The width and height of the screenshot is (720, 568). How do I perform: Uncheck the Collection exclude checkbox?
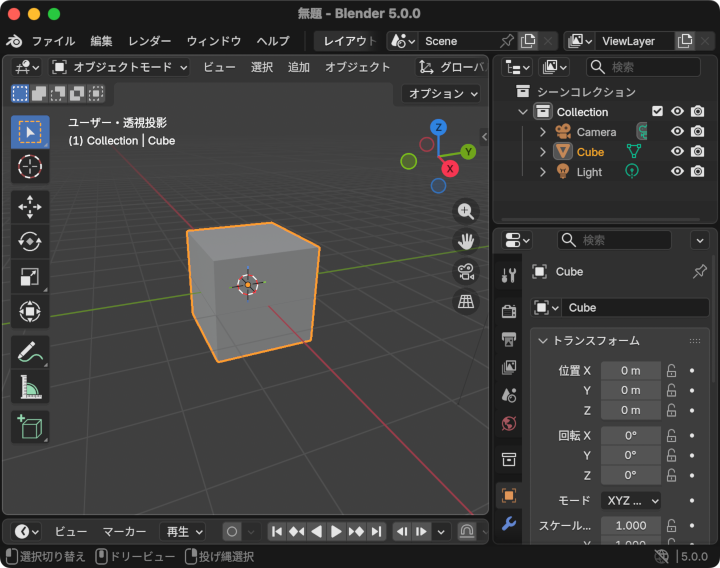[657, 112]
